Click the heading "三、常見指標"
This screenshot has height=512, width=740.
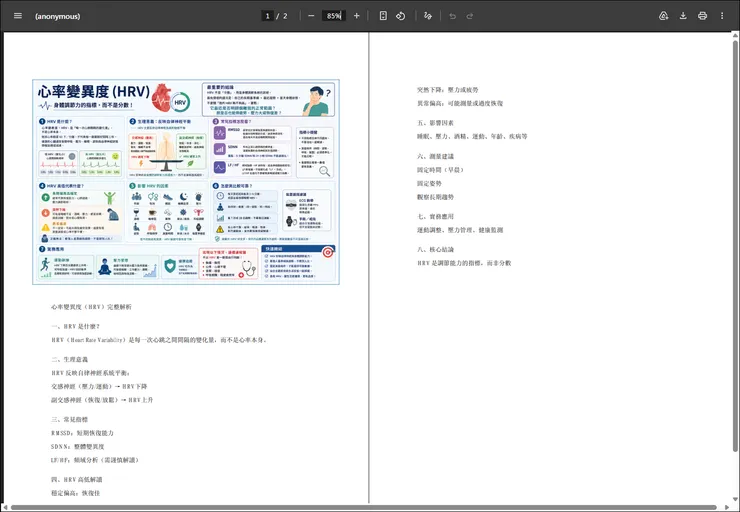(69, 420)
